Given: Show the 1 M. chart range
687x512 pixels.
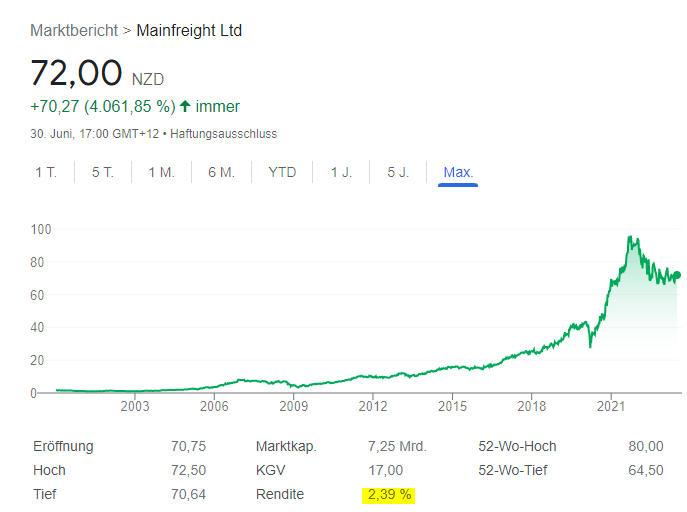Looking at the screenshot, I should click(161, 172).
